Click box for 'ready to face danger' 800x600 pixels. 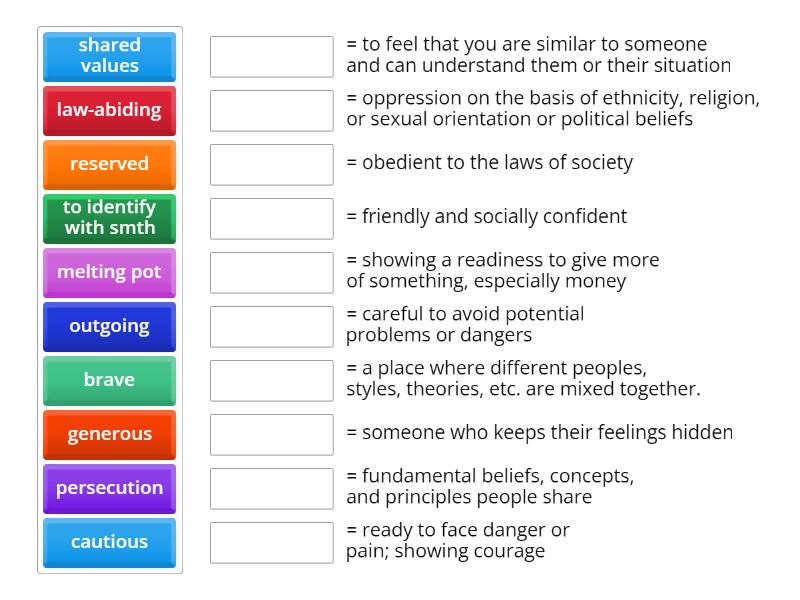pyautogui.click(x=272, y=543)
